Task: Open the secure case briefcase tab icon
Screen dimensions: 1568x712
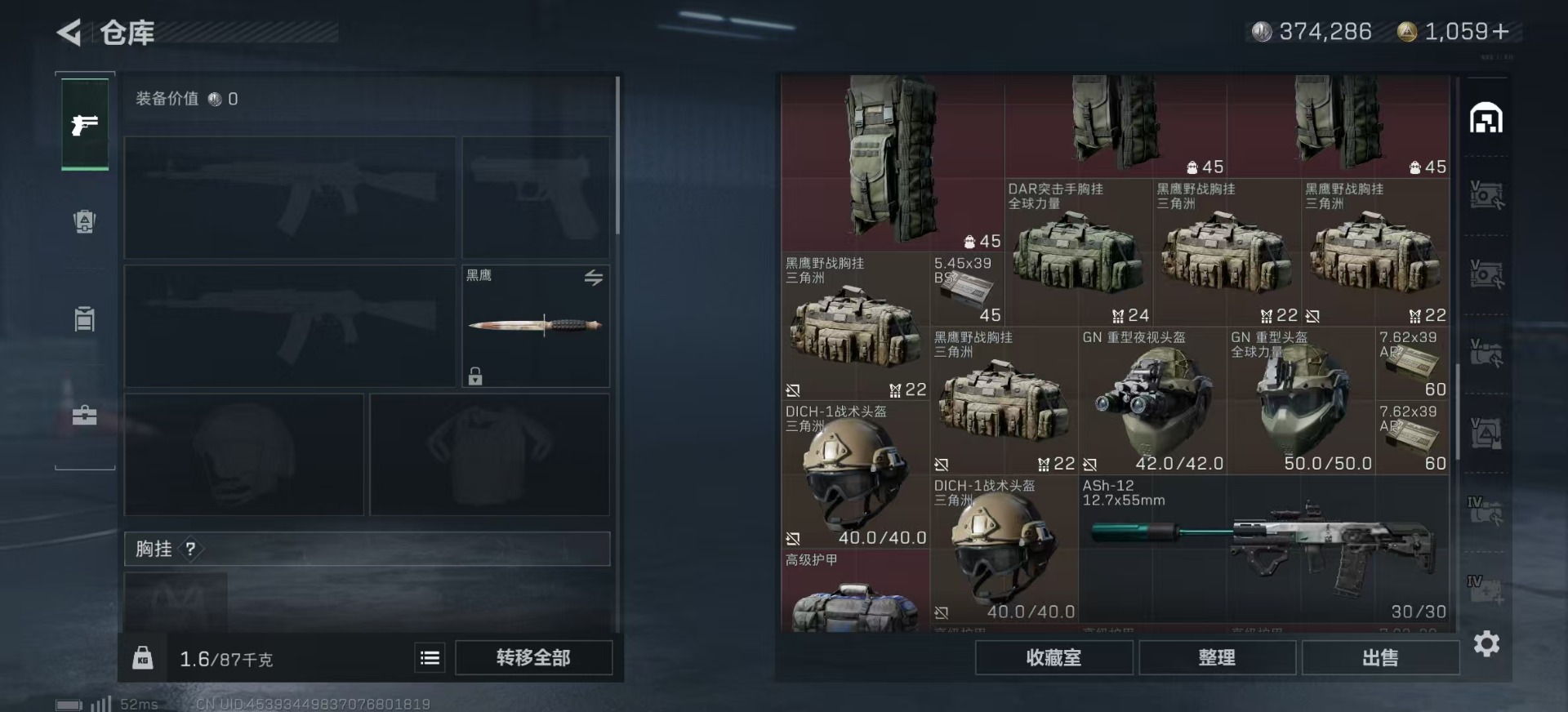Action: [x=85, y=416]
